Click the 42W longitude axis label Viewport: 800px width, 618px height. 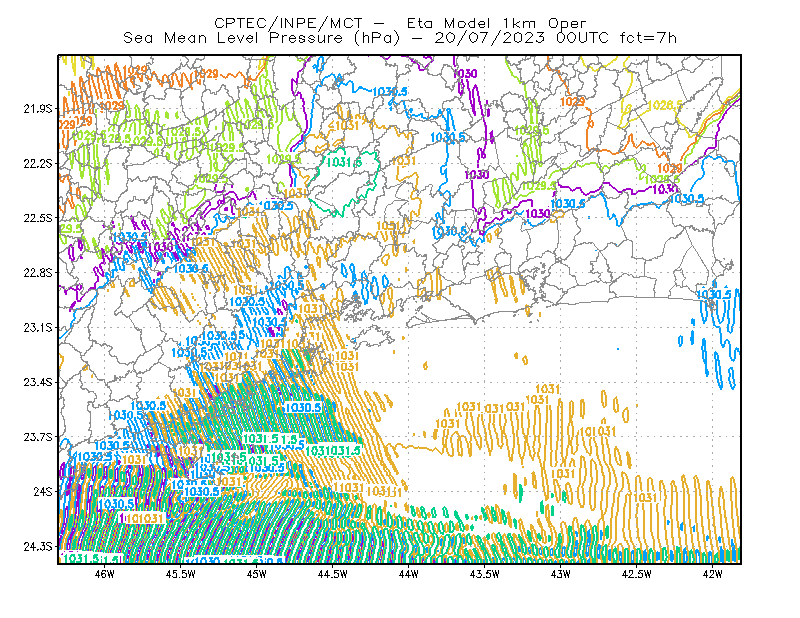click(x=712, y=574)
